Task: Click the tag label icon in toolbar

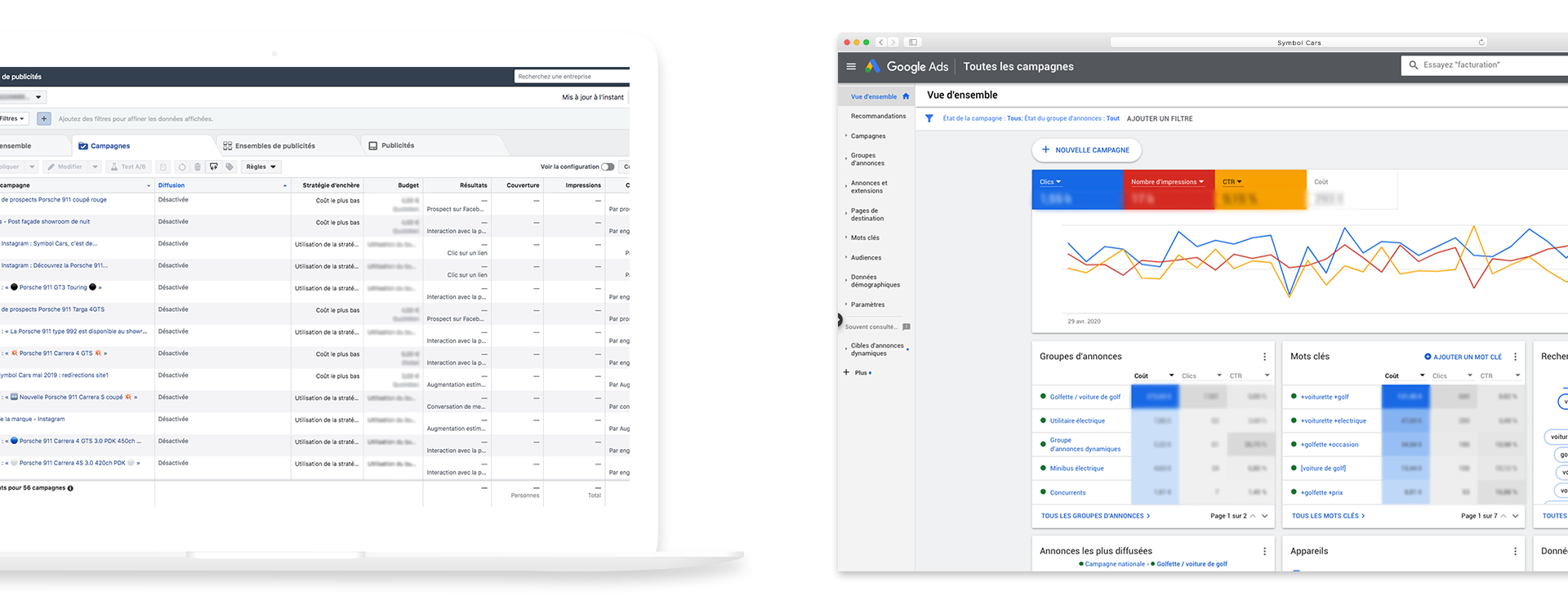Action: 230,167
